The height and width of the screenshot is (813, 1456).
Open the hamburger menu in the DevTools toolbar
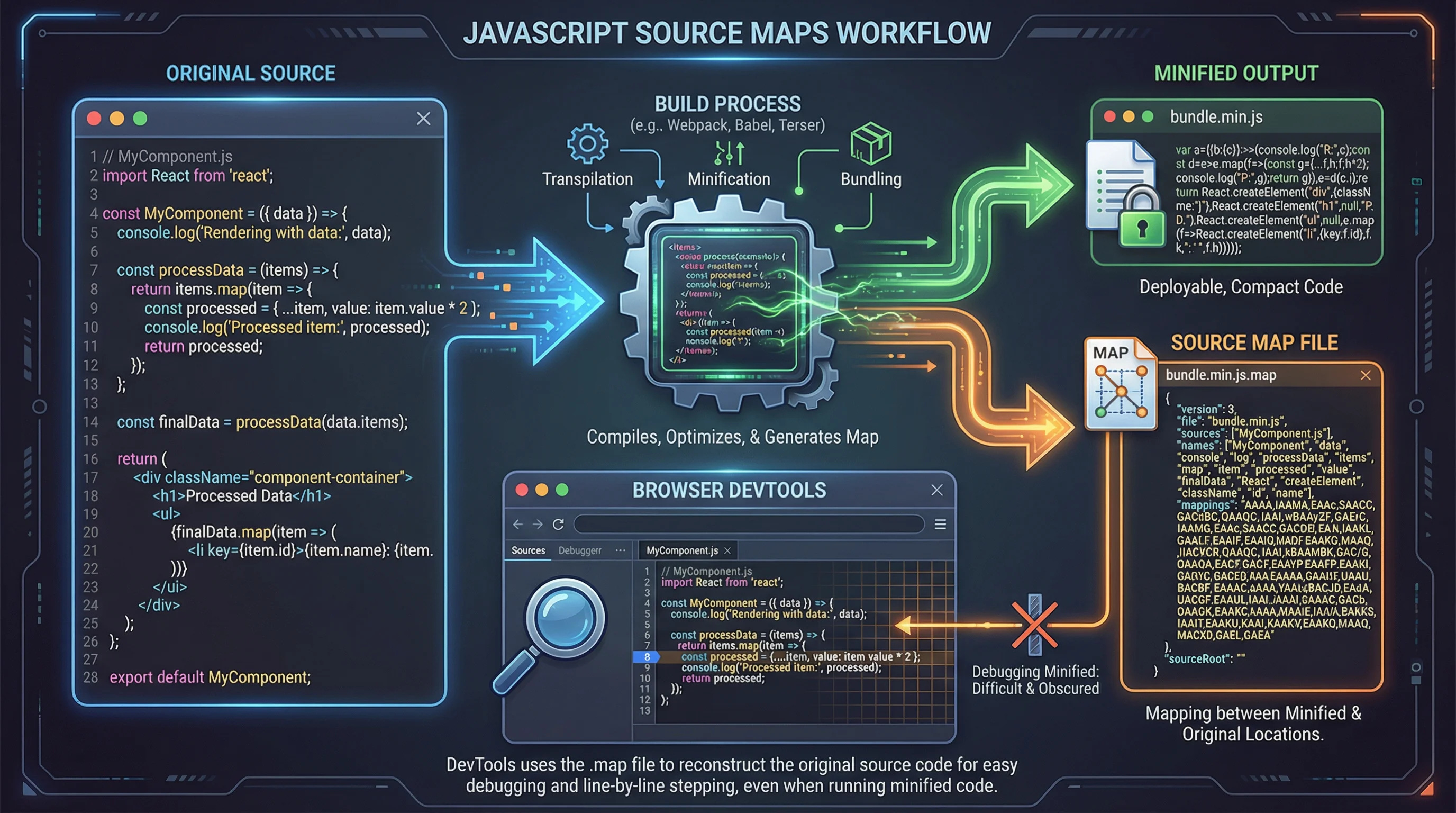[x=940, y=524]
